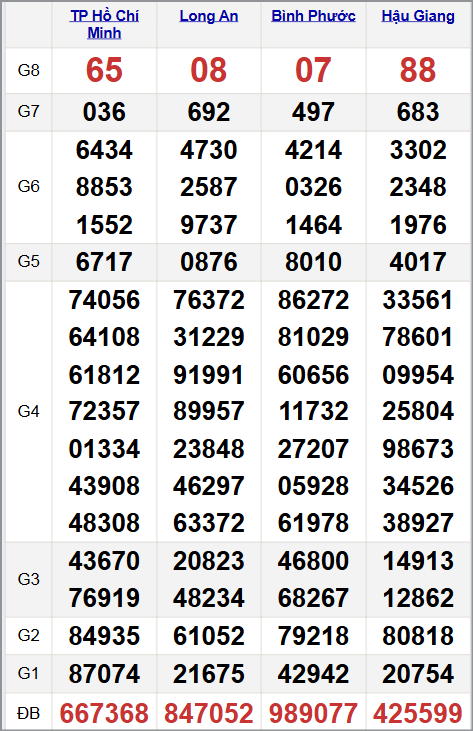Image resolution: width=473 pixels, height=731 pixels.
Task: Open the Bình Phước lottery link
Action: coord(313,16)
